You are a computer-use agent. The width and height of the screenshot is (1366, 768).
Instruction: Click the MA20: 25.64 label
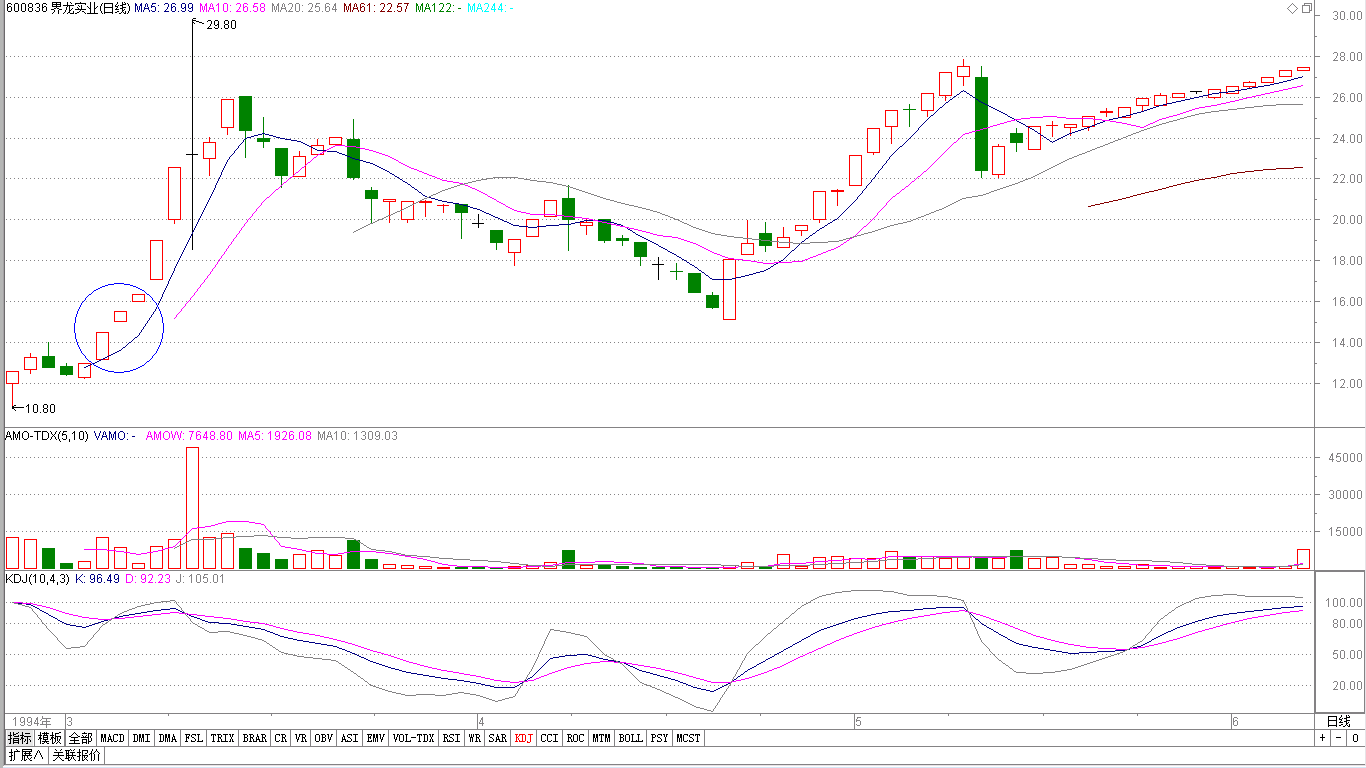pyautogui.click(x=304, y=8)
